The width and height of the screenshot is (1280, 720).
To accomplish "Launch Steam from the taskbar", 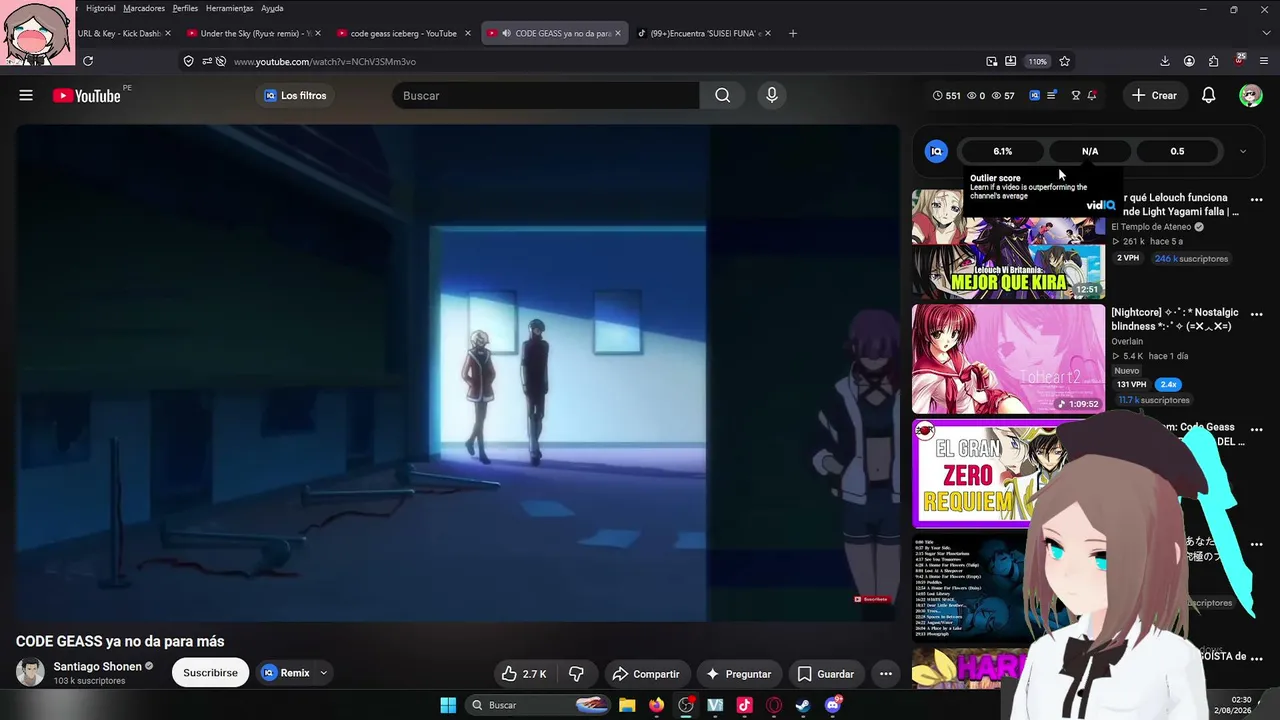I will coord(803,705).
